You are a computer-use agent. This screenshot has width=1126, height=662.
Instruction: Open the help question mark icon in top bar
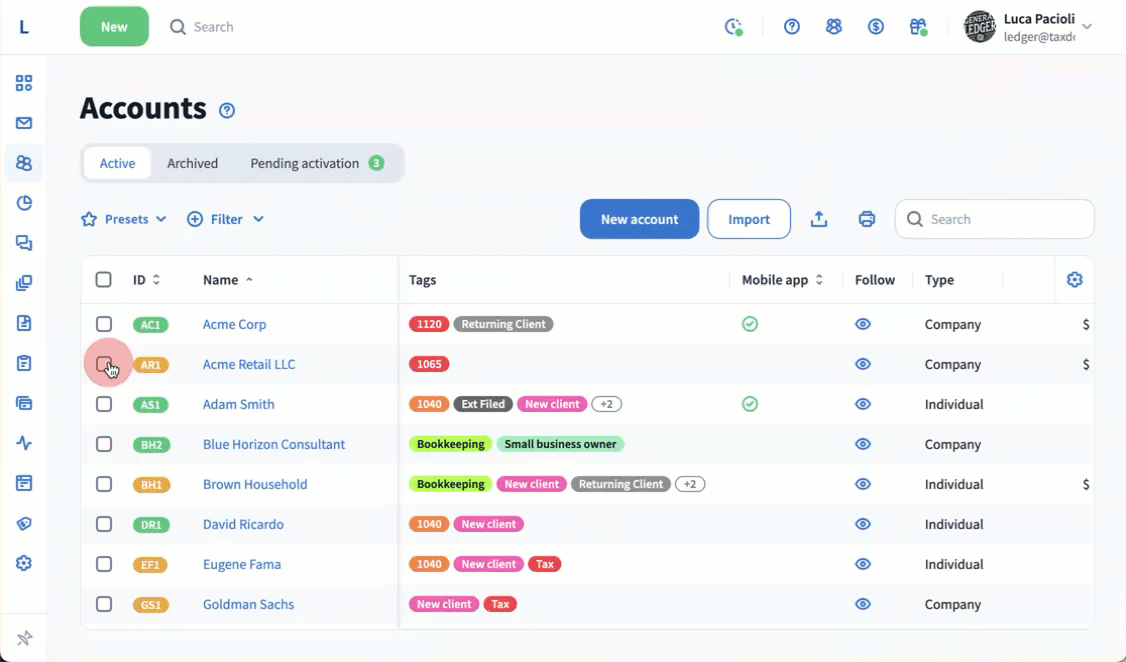(791, 27)
